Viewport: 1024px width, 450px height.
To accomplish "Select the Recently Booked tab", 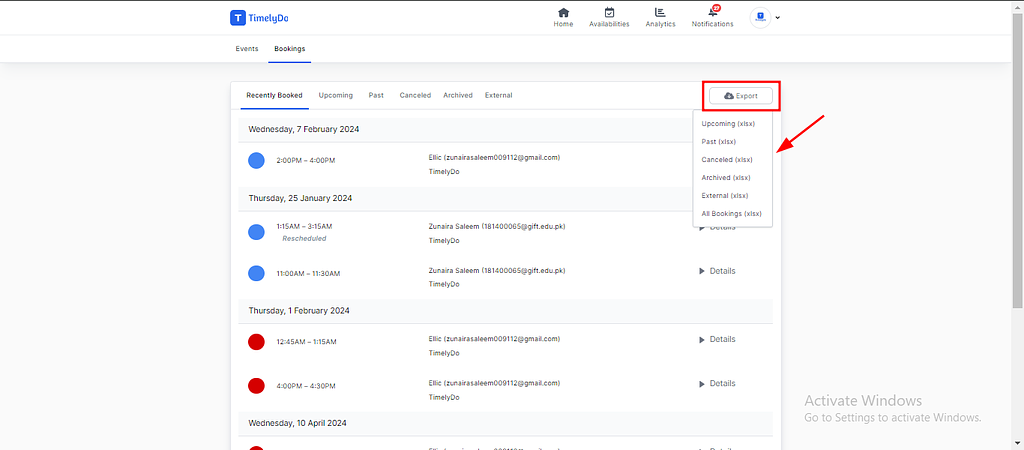I will [274, 95].
